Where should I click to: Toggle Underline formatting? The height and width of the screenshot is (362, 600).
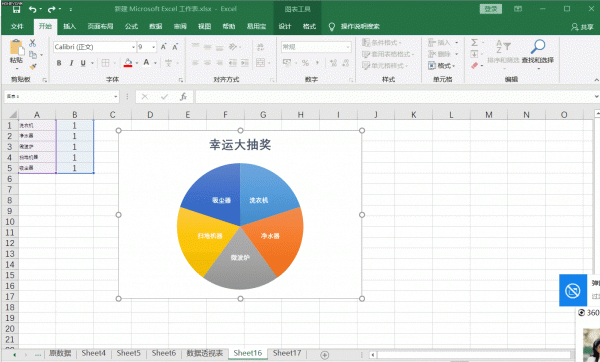click(x=83, y=63)
